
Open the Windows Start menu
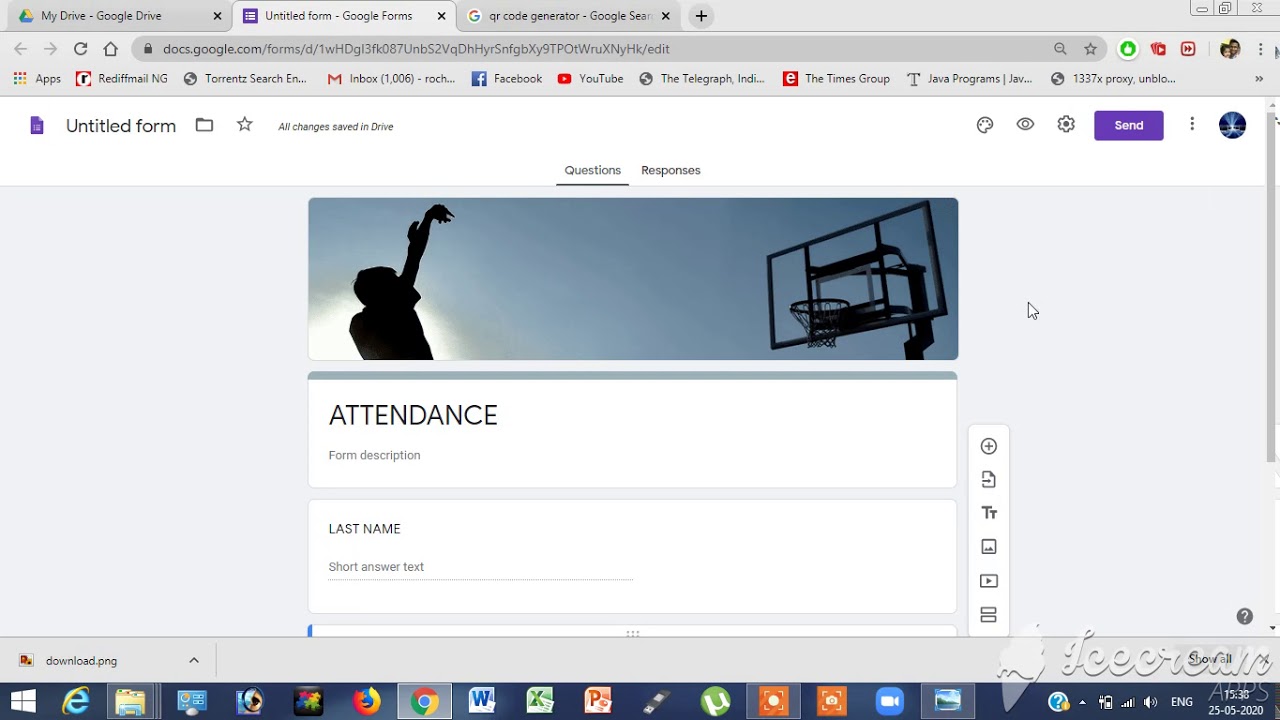click(x=23, y=702)
